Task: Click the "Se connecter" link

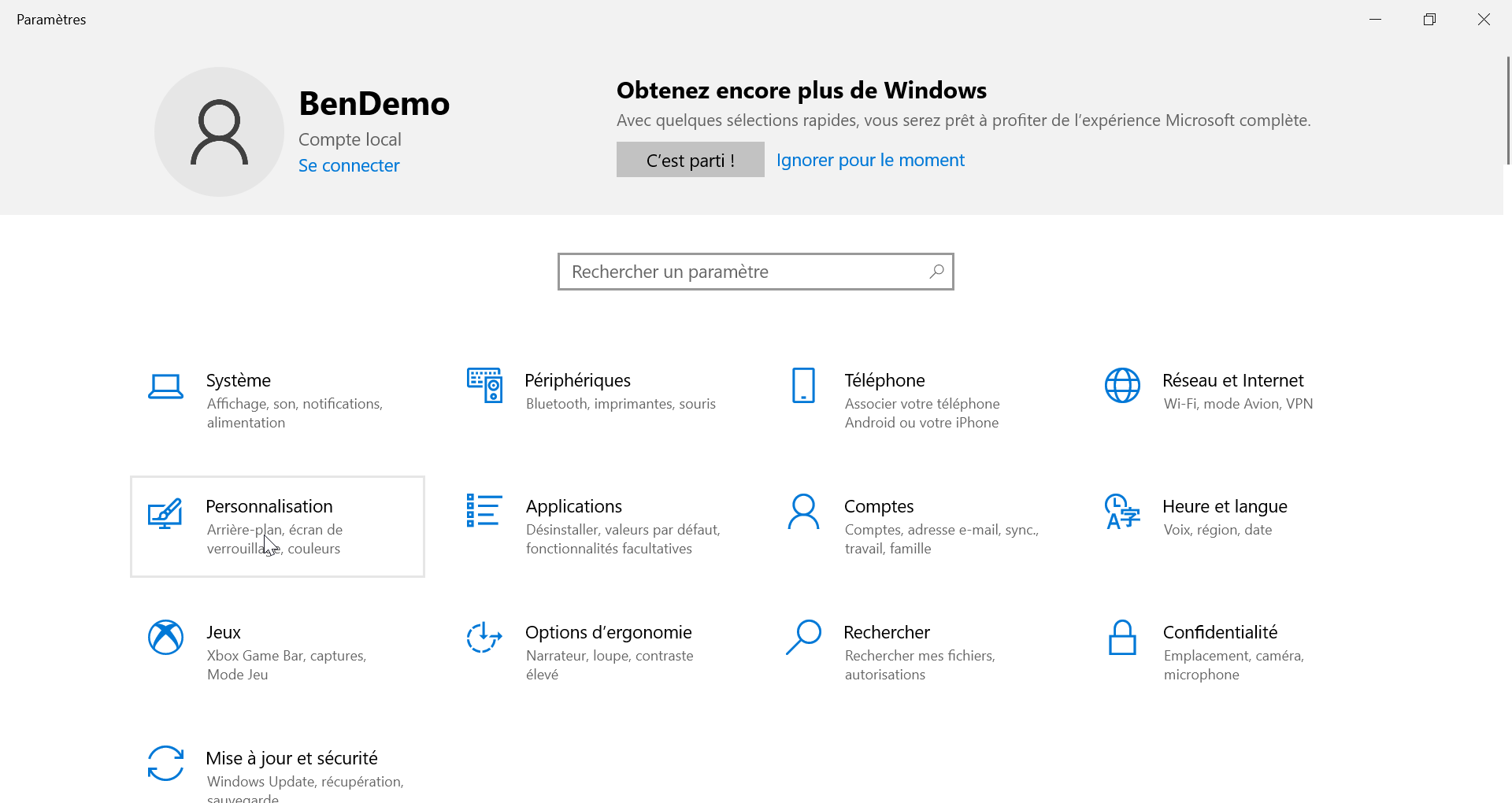Action: tap(349, 165)
